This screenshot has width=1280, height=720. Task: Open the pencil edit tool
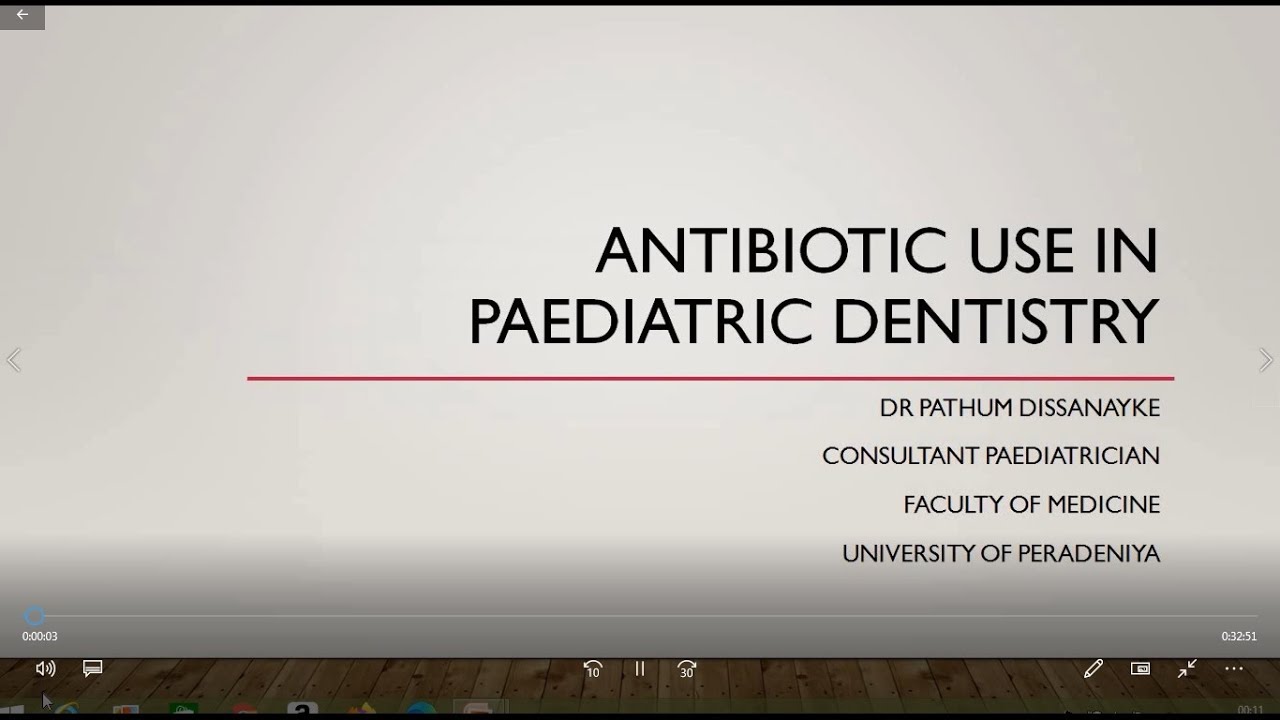[1093, 668]
